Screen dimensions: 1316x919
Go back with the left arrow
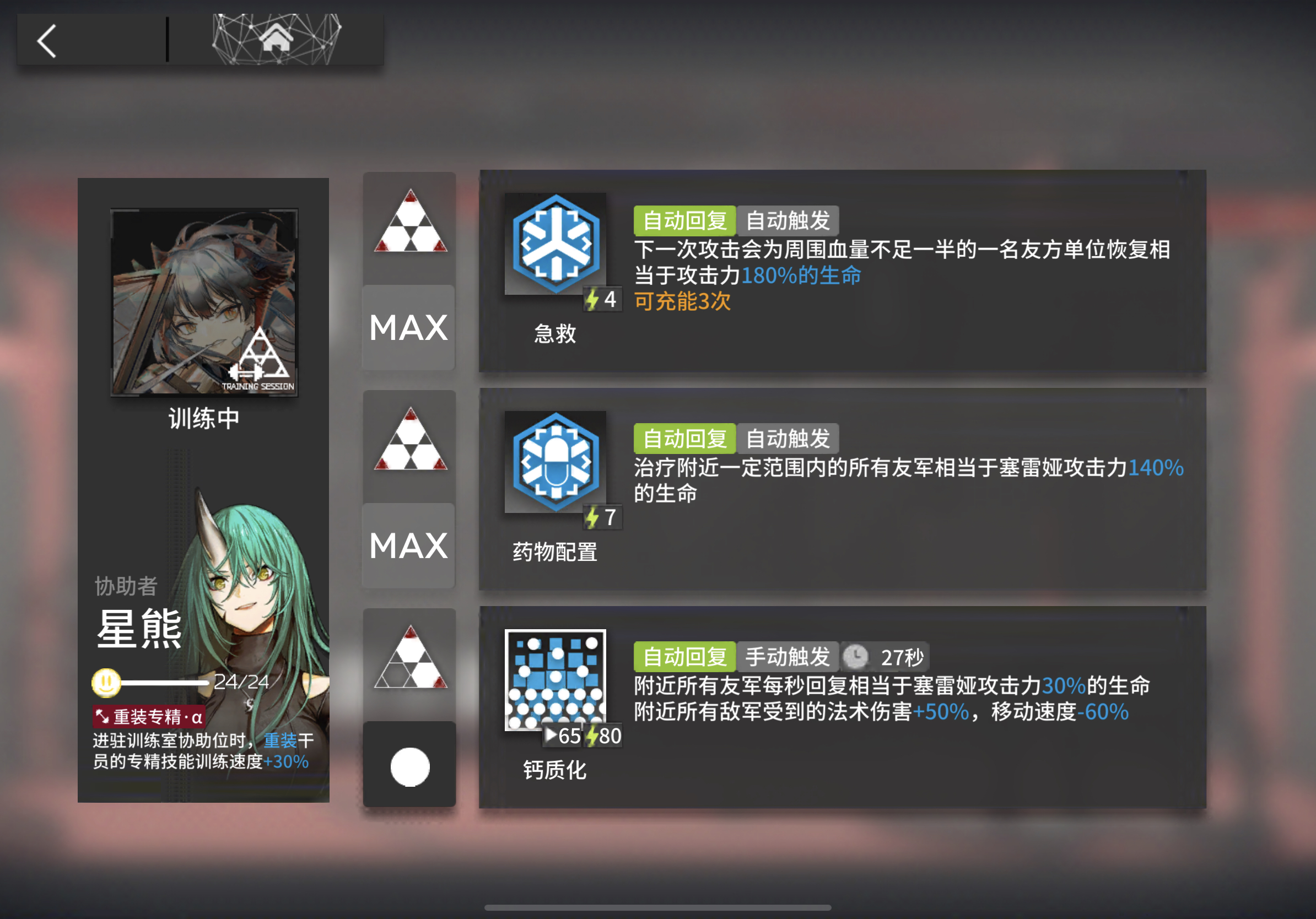pyautogui.click(x=47, y=41)
